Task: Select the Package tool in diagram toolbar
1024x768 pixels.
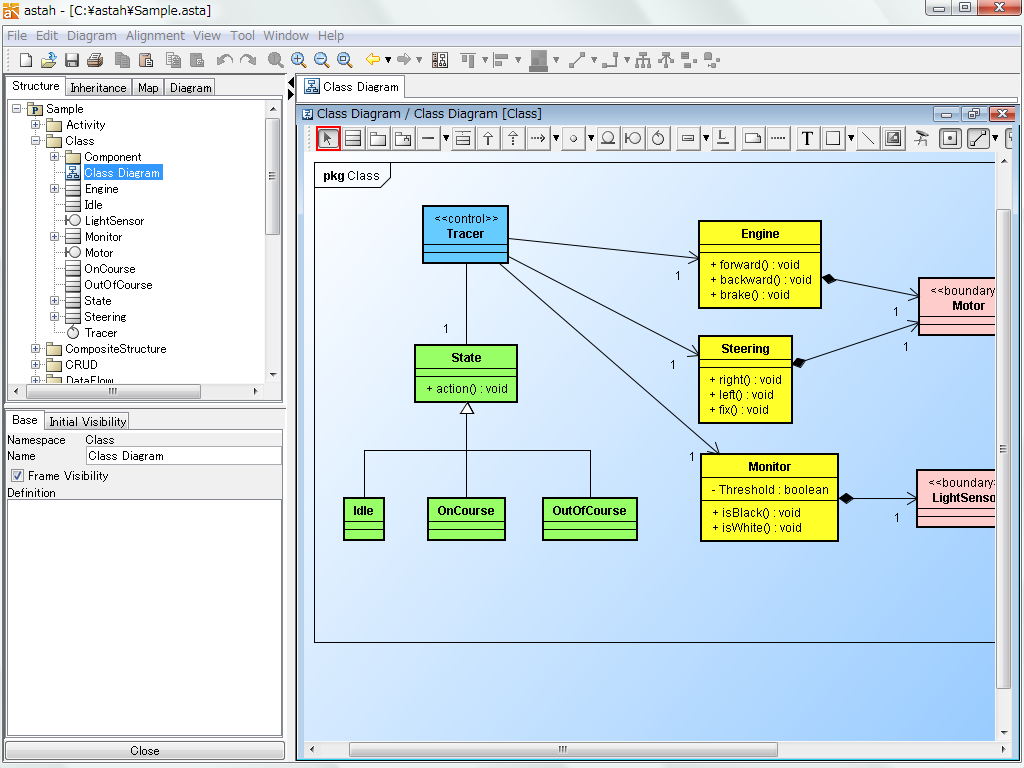Action: tap(378, 139)
